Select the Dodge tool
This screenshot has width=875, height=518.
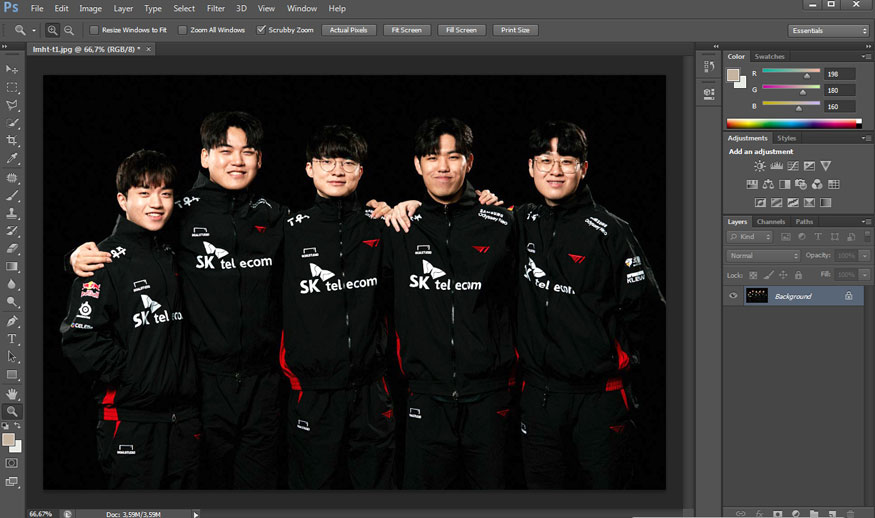(12, 302)
